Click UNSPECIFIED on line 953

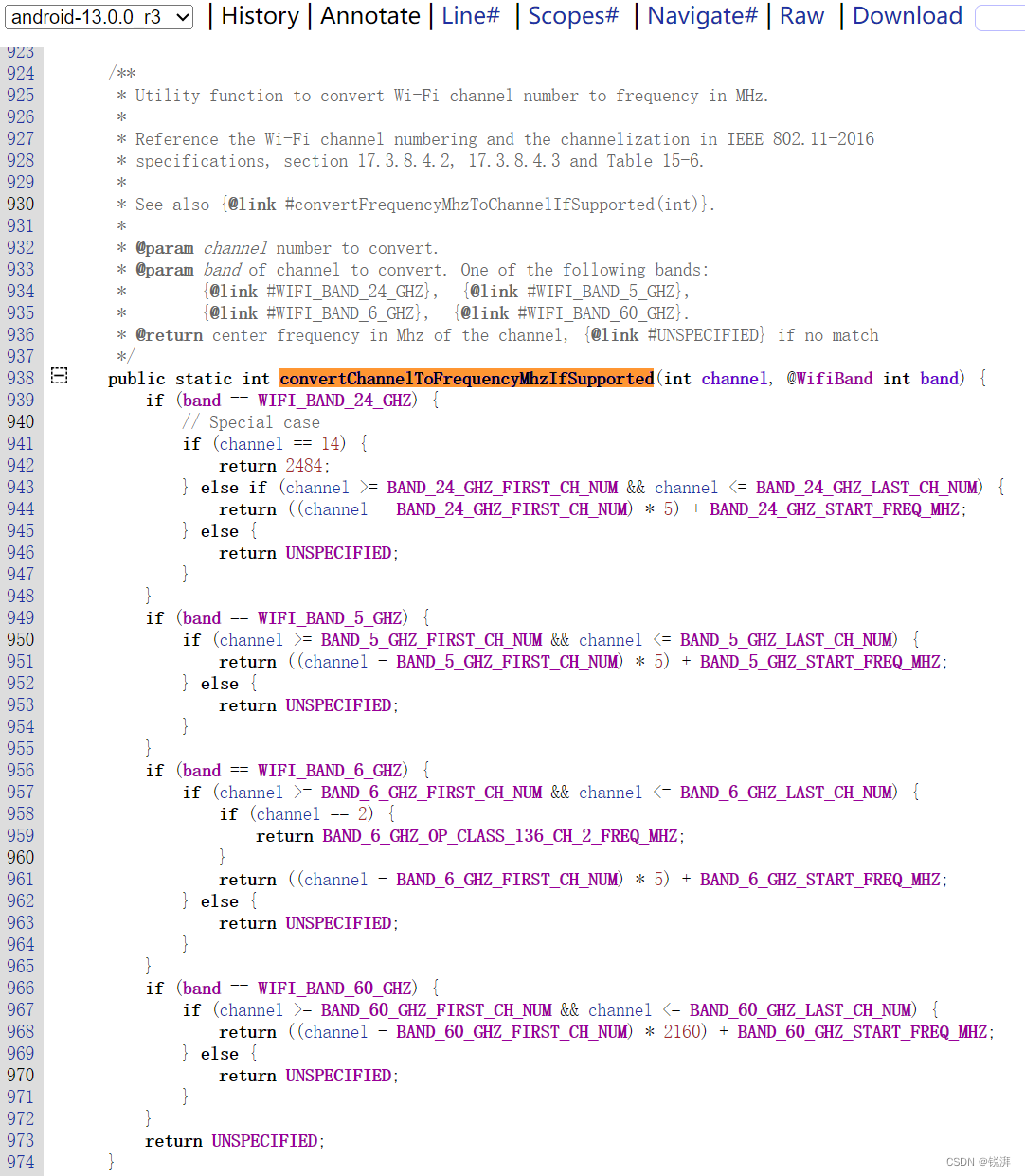point(338,705)
